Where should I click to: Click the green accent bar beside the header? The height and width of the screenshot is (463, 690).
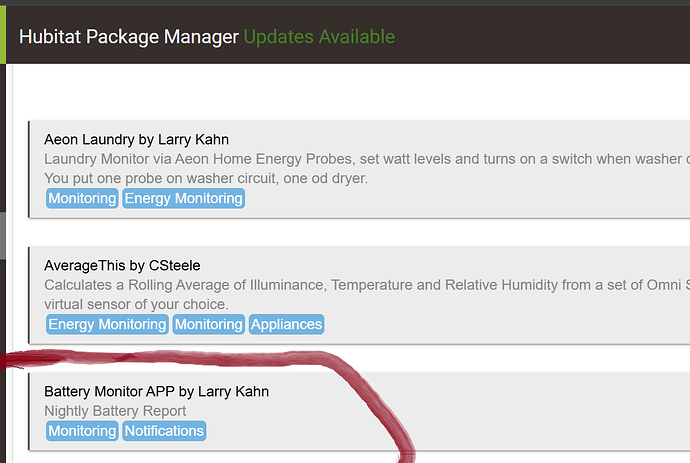pyautogui.click(x=3, y=37)
